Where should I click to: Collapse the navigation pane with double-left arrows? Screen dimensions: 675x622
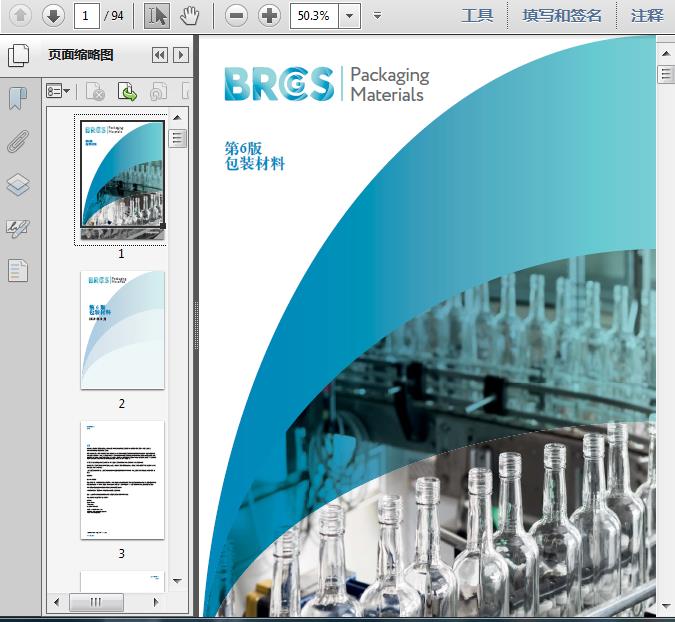[x=160, y=55]
